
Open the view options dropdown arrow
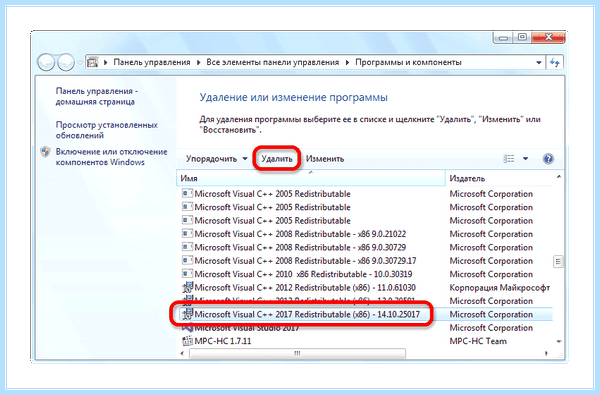tap(525, 158)
